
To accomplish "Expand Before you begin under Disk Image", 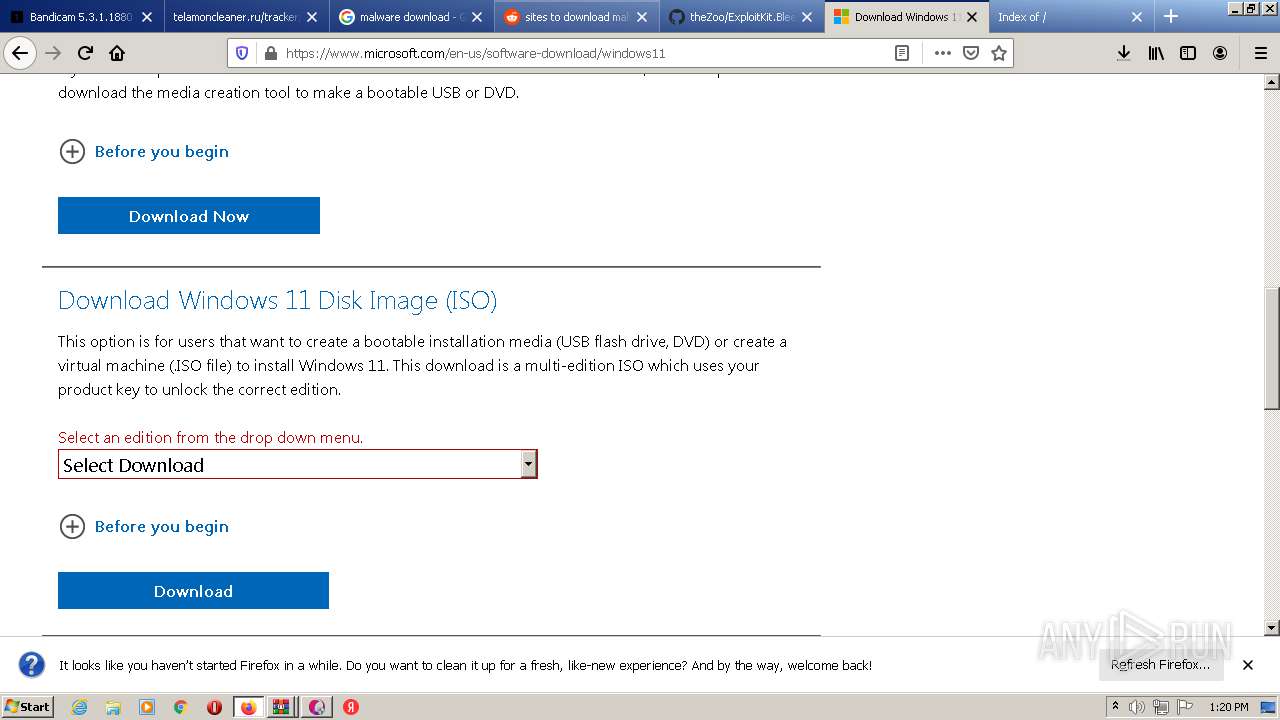I will (x=144, y=526).
